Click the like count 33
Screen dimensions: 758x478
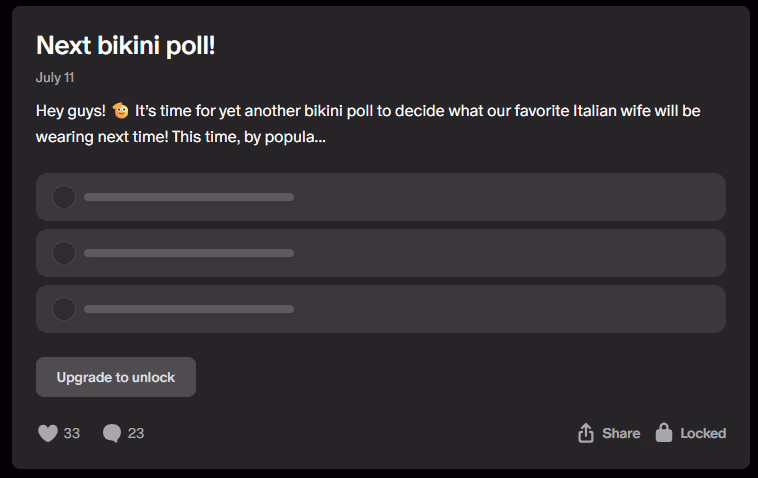pos(72,433)
